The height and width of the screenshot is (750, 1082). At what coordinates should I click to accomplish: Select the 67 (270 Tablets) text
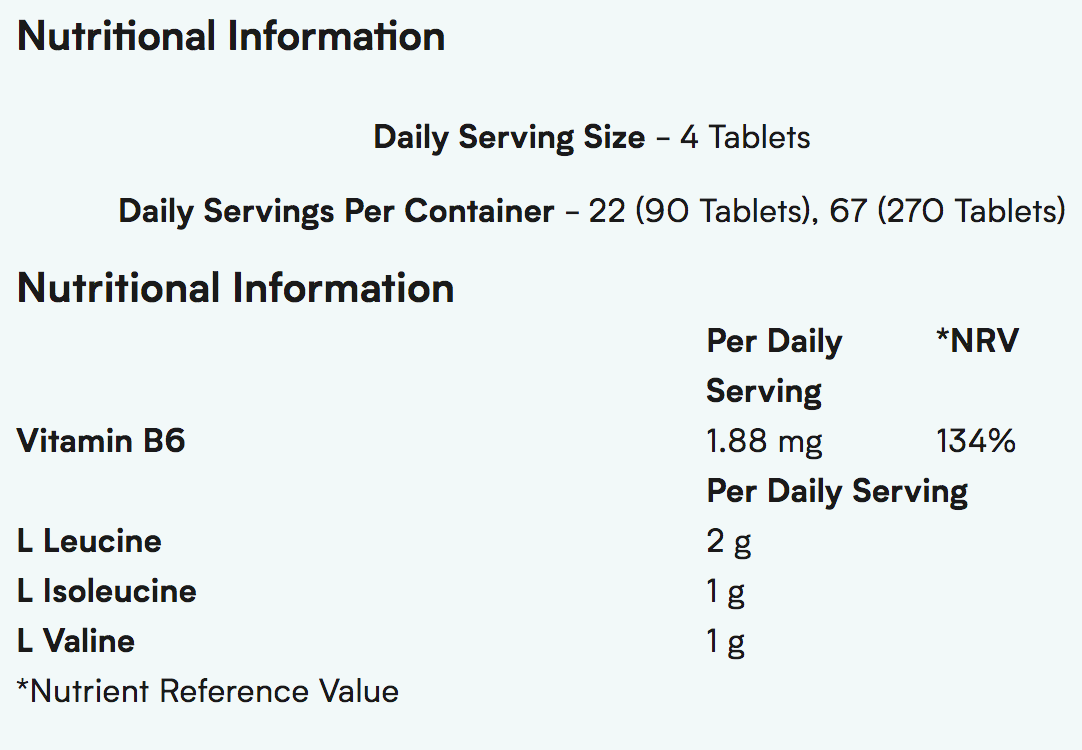click(947, 212)
